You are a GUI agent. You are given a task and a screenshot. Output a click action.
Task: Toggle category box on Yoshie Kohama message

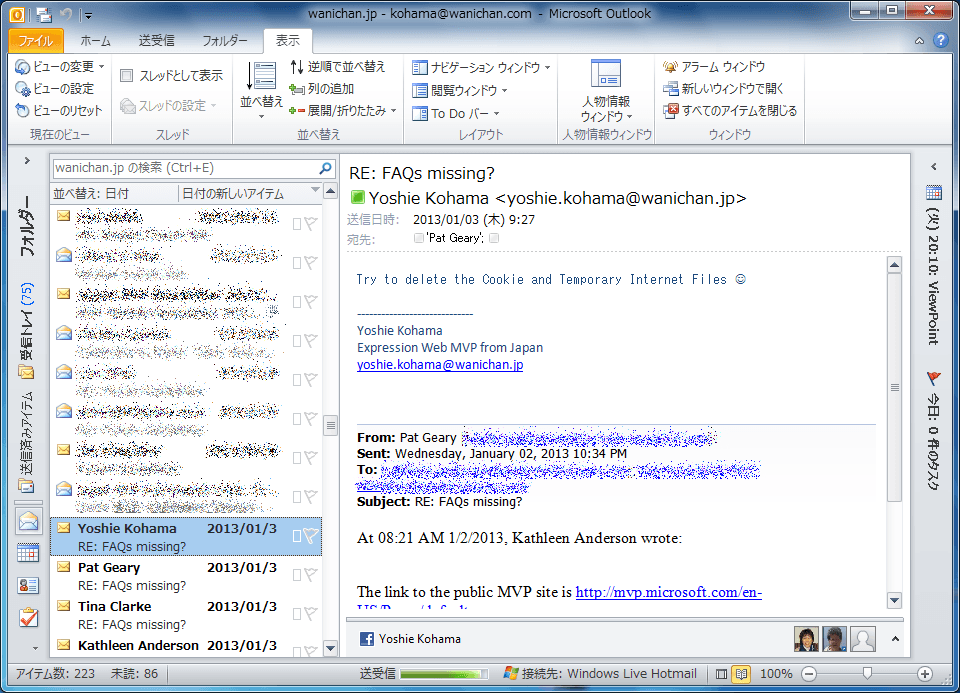point(297,536)
